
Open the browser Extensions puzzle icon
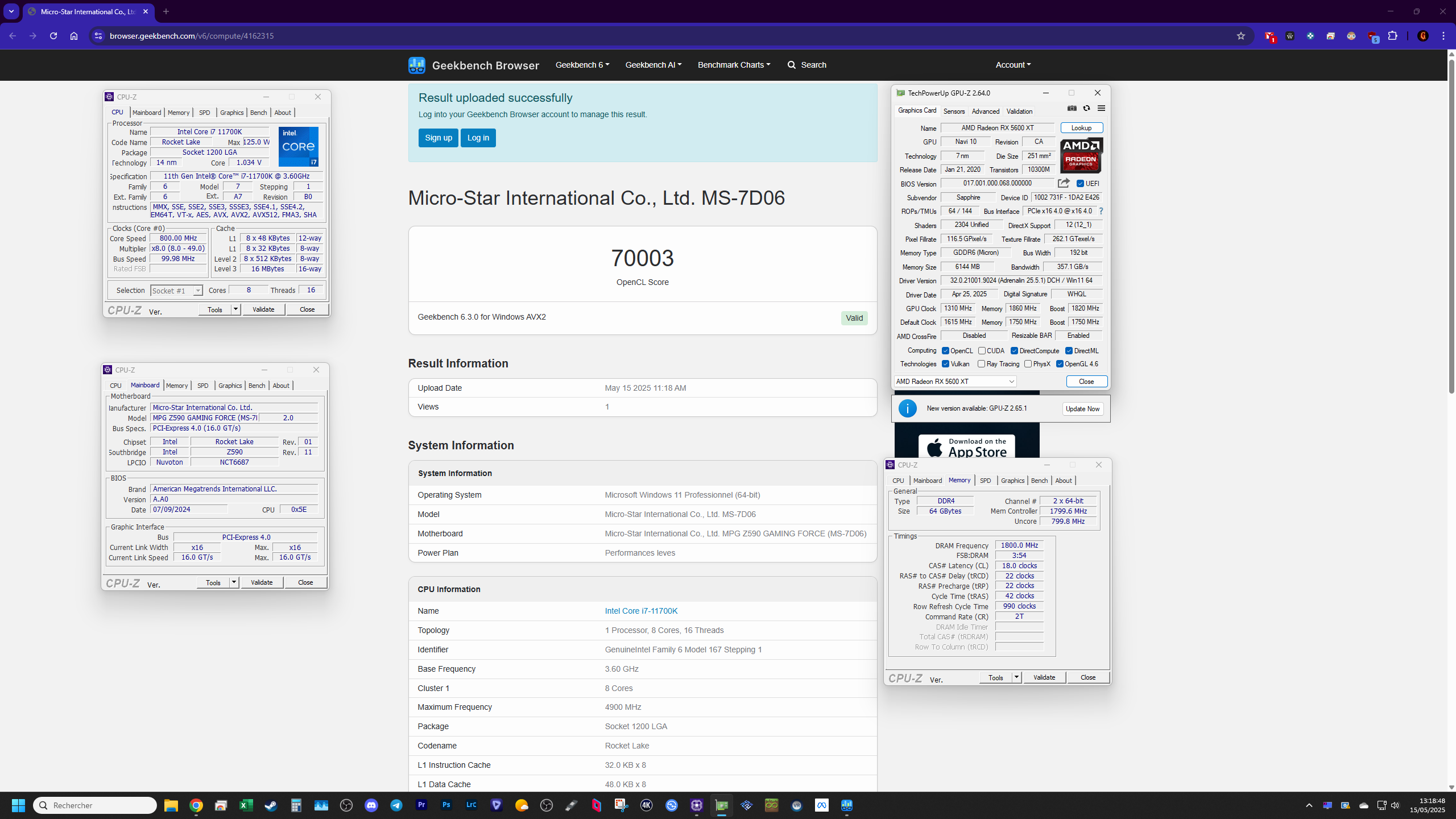point(1393,36)
